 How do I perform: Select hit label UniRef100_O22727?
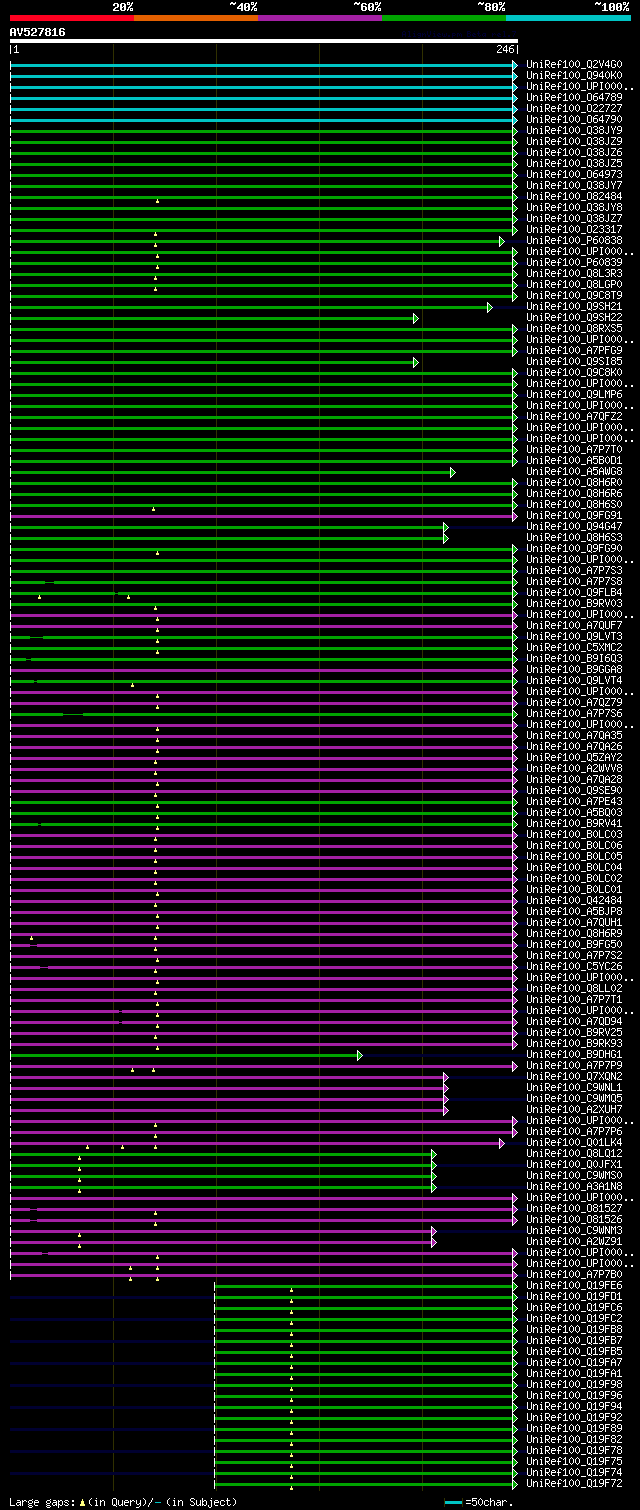click(574, 109)
